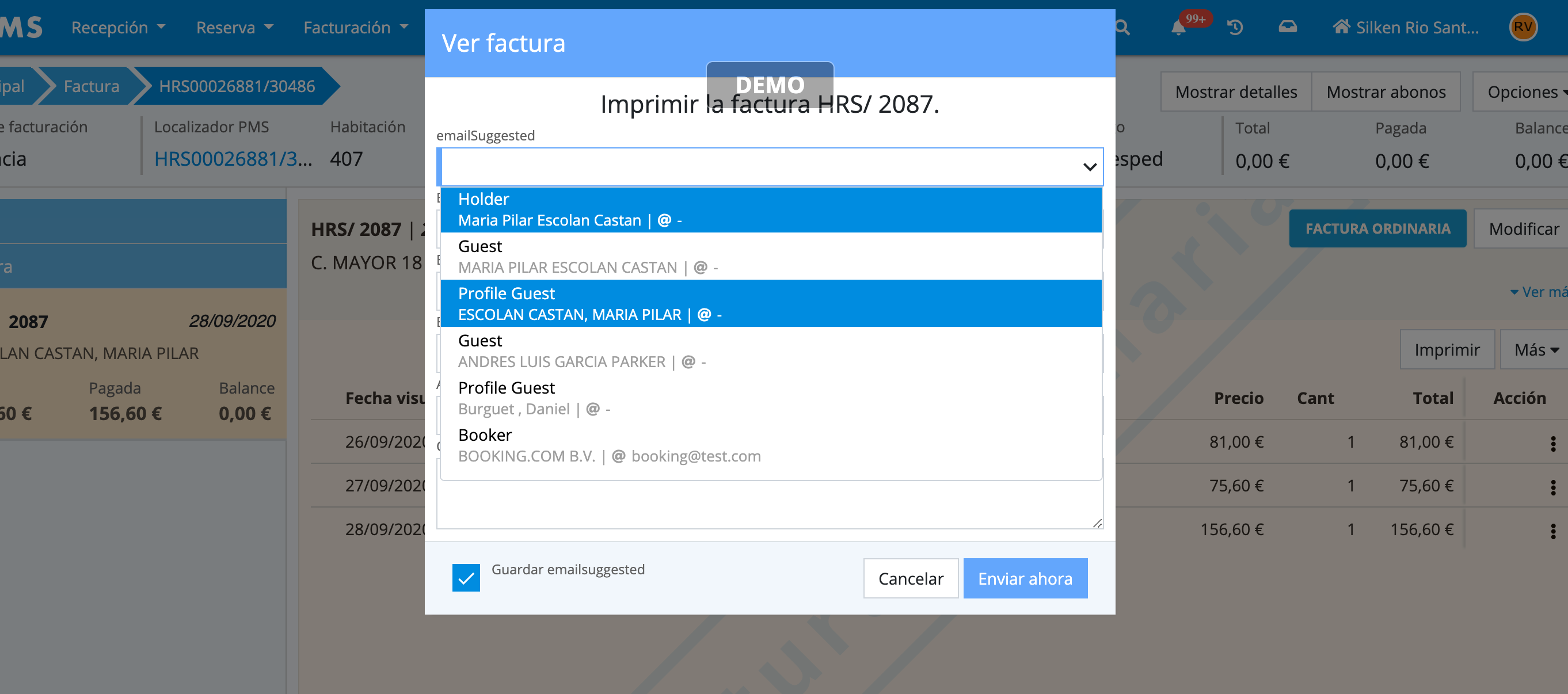Open actions menu for 75,60 € row
Screen dimensions: 1568x694
coord(1553,487)
